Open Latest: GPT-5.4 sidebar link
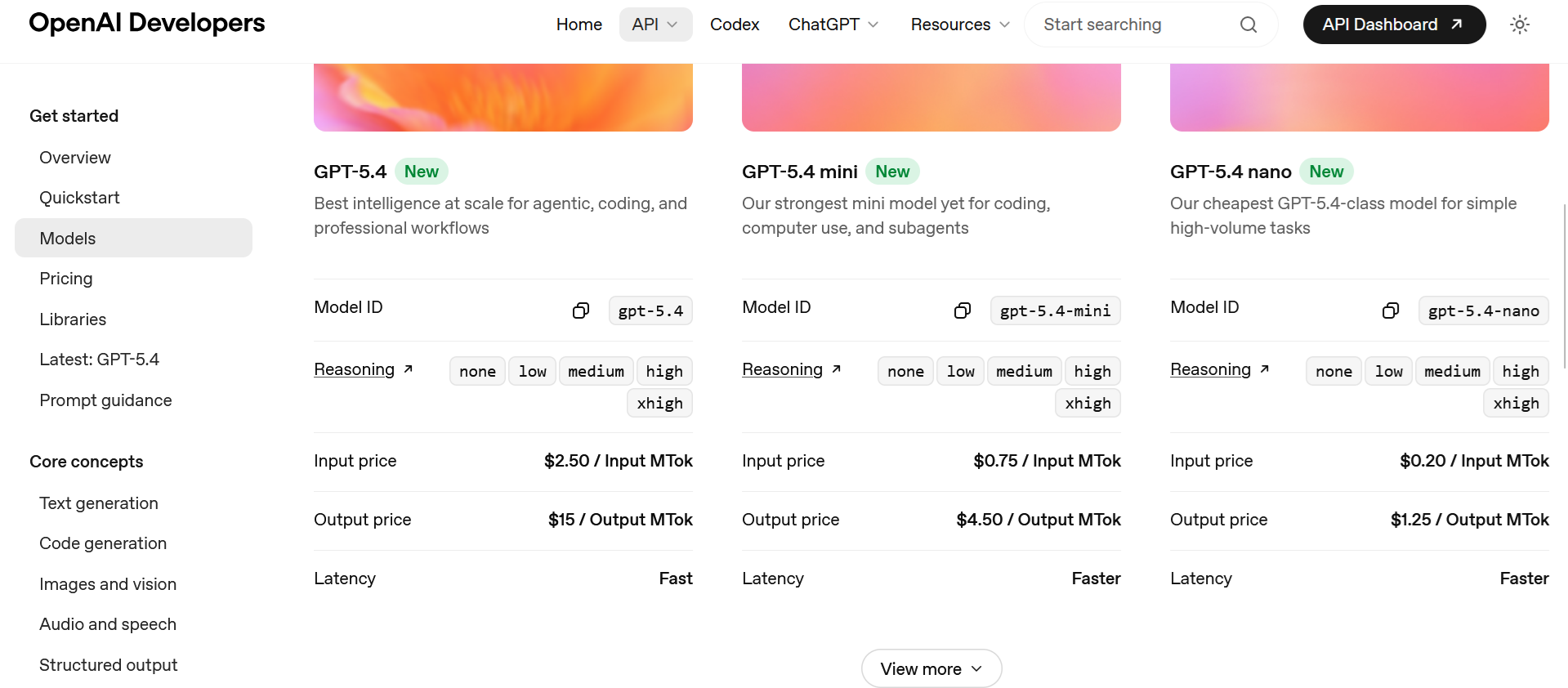 [x=99, y=360]
